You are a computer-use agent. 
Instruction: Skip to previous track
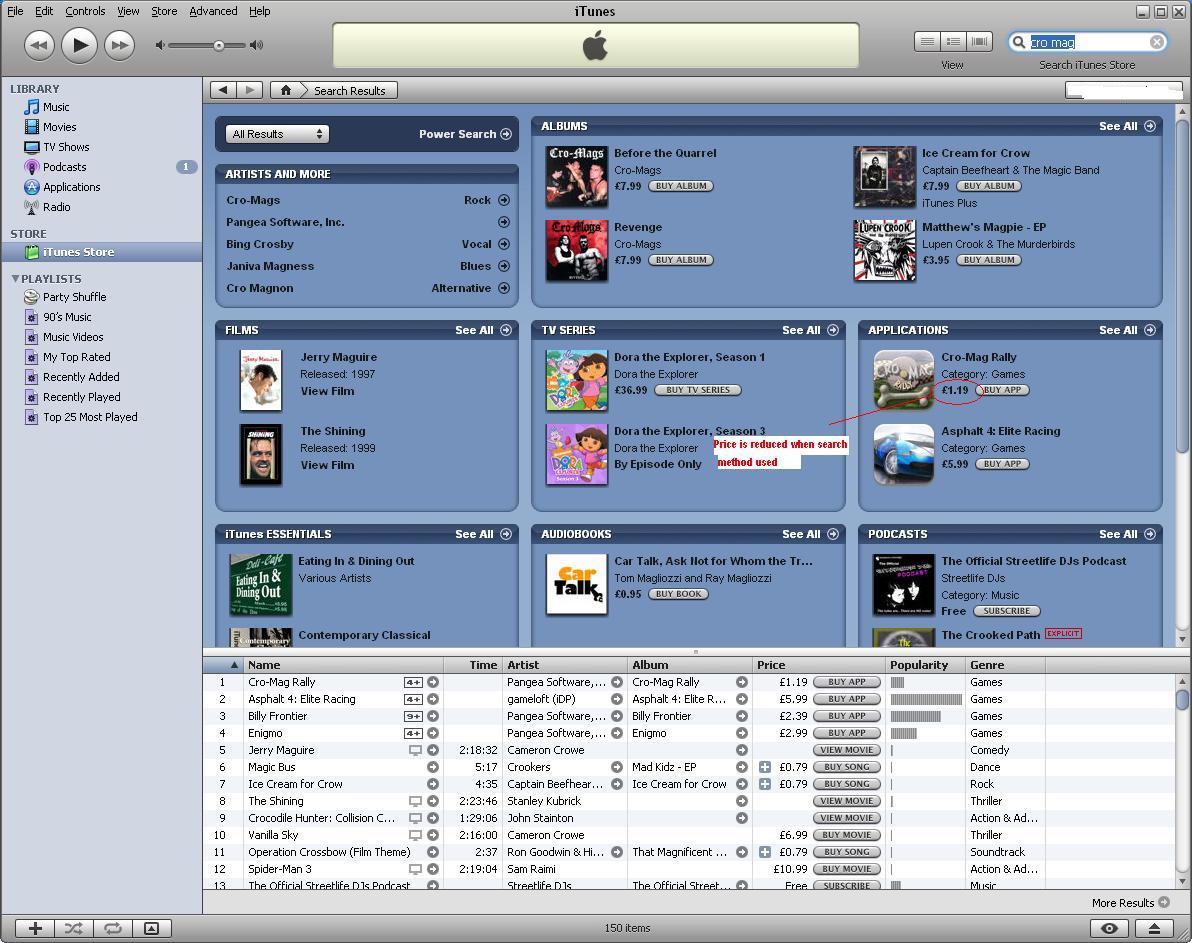40,46
